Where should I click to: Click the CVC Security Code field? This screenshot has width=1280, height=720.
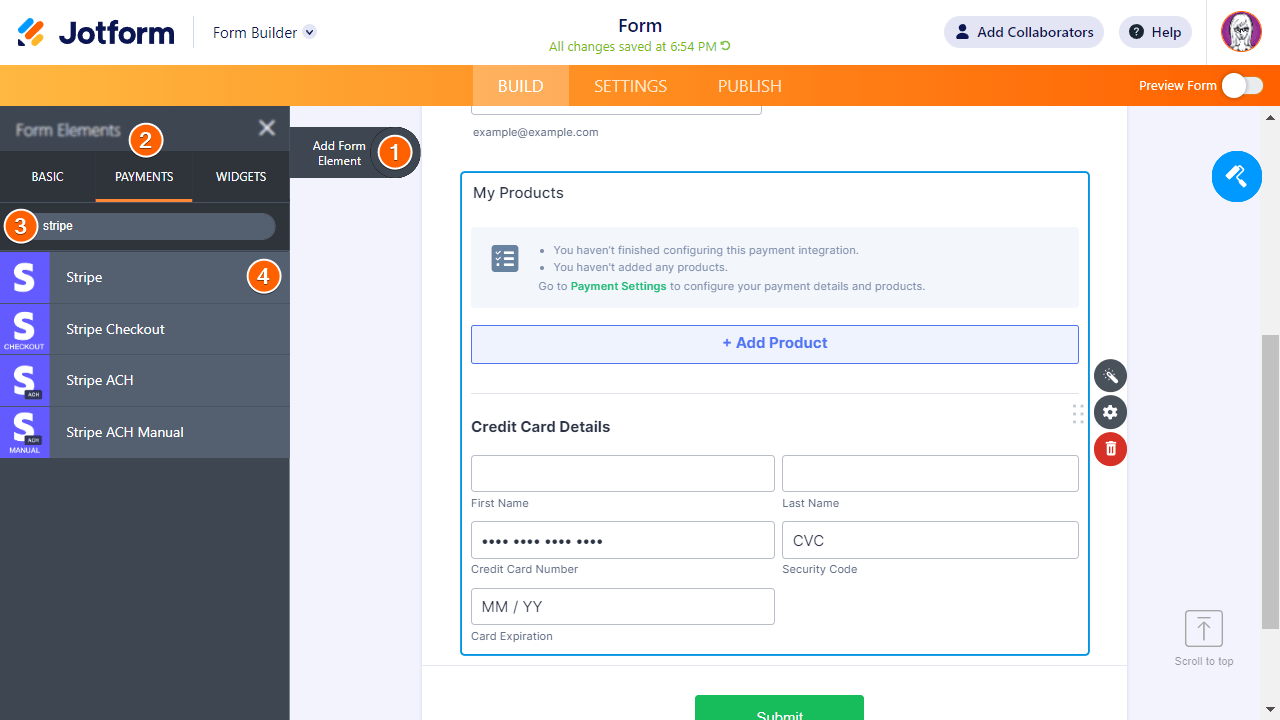coord(930,540)
